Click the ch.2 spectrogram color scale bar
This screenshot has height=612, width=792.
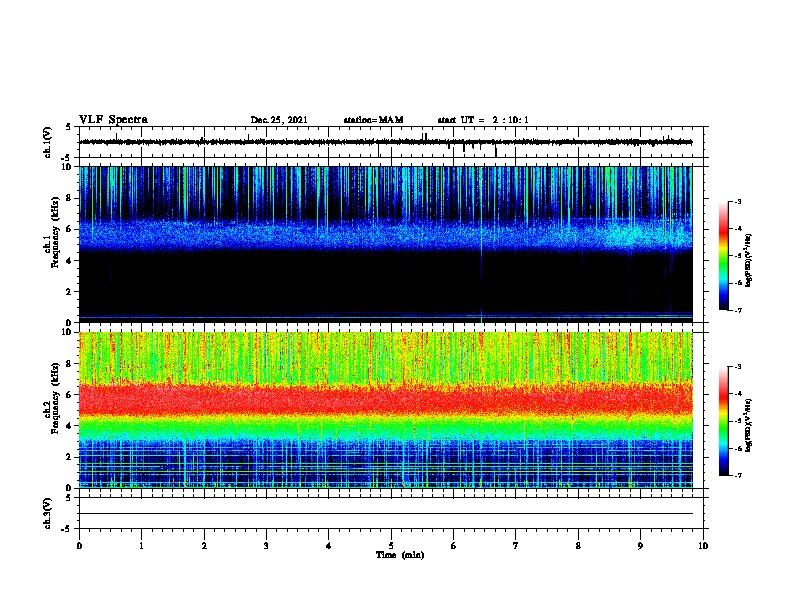723,421
